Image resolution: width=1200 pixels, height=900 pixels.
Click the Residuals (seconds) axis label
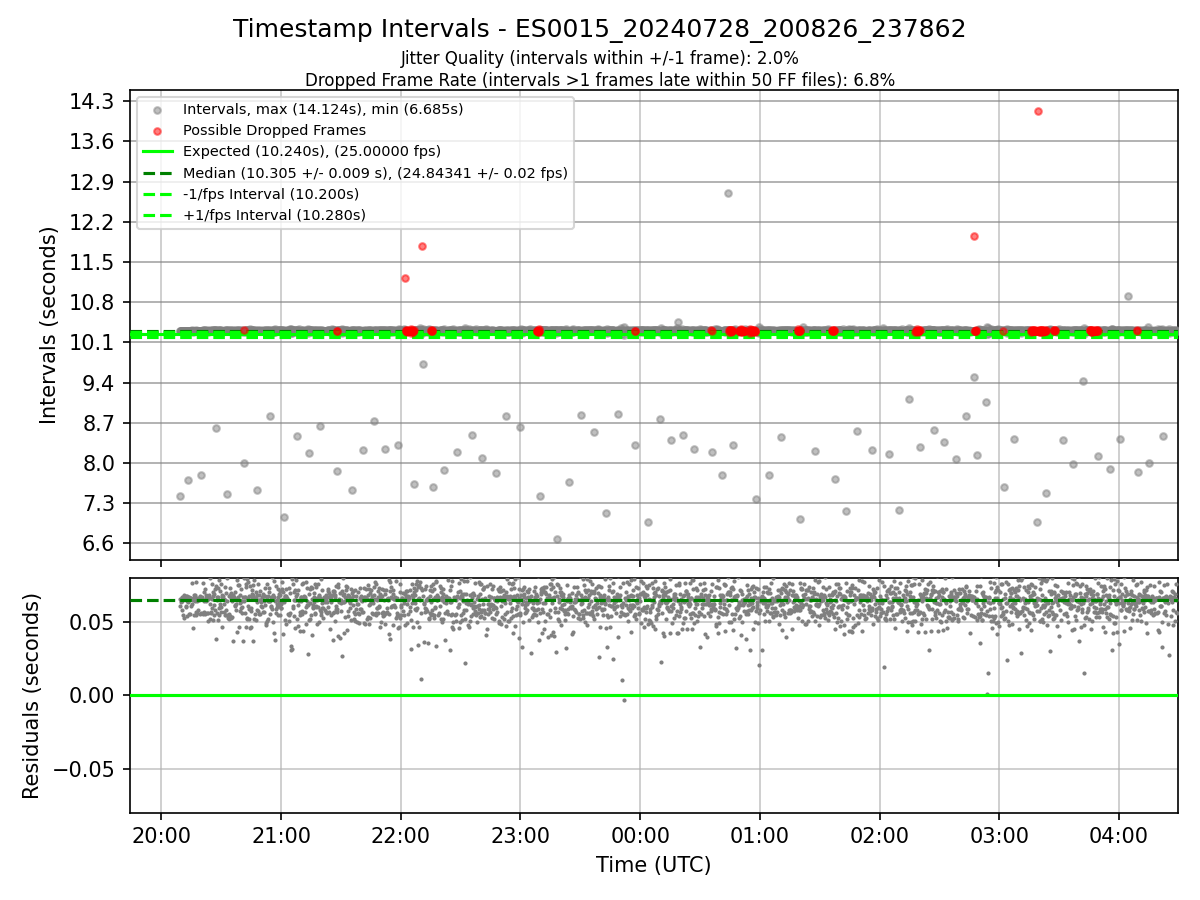pyautogui.click(x=31, y=696)
